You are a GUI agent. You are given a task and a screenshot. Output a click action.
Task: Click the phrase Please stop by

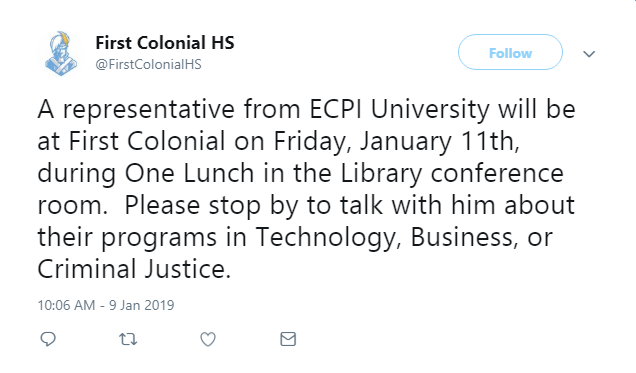211,205
